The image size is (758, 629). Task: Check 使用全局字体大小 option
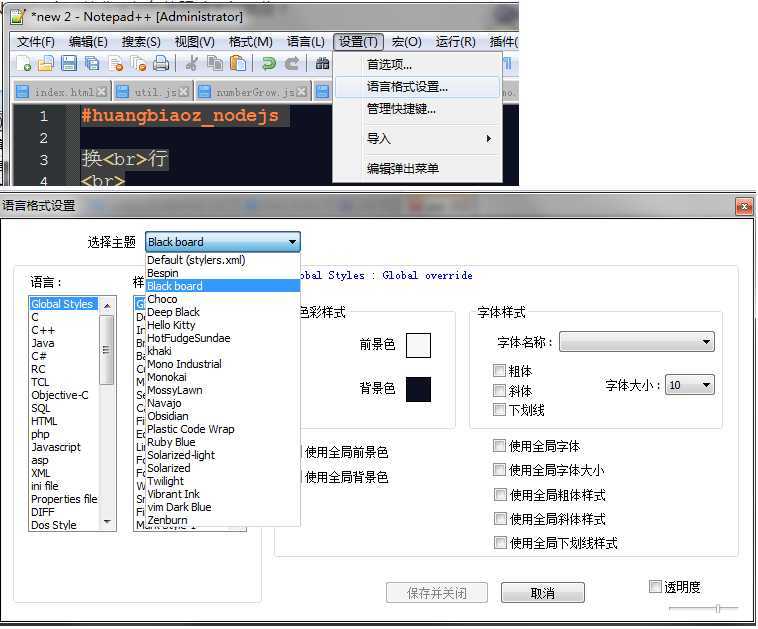[499, 469]
